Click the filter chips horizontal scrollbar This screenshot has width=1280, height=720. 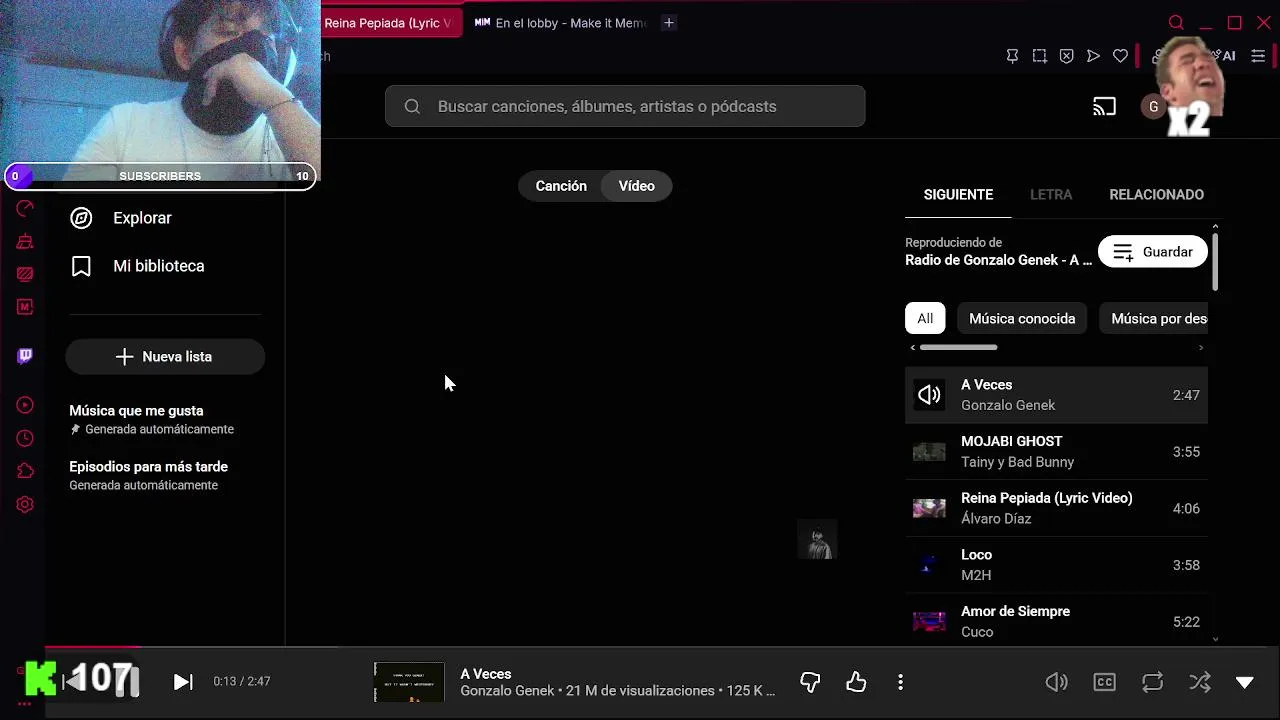point(958,347)
